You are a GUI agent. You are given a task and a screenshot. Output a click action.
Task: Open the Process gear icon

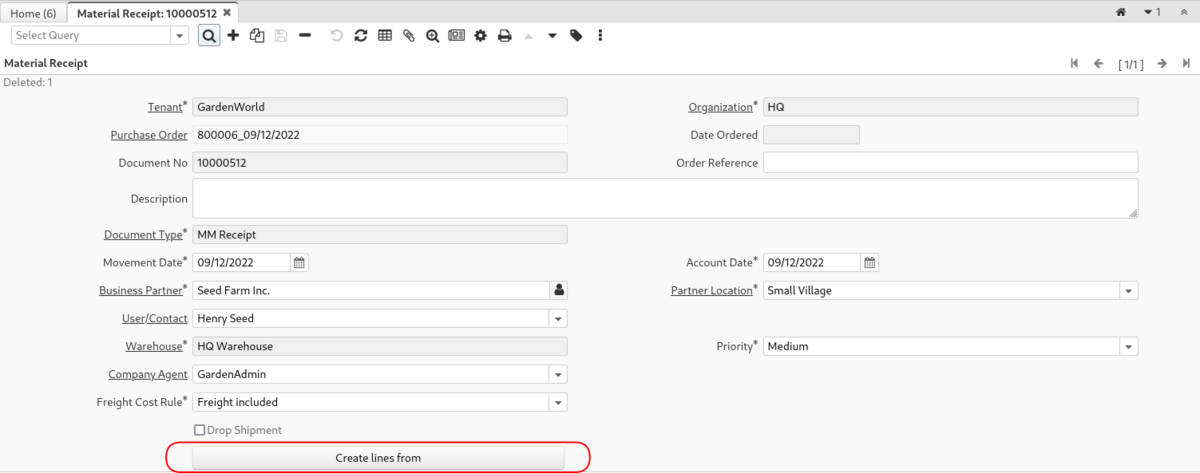(480, 35)
